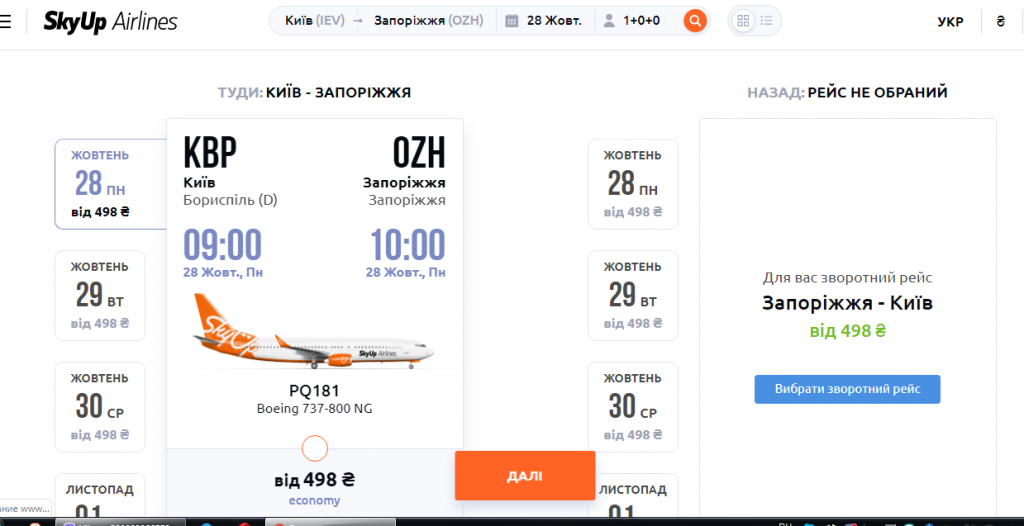The height and width of the screenshot is (526, 1024).
Task: Select outbound date Жовтень 30 СР
Action: tap(100, 406)
